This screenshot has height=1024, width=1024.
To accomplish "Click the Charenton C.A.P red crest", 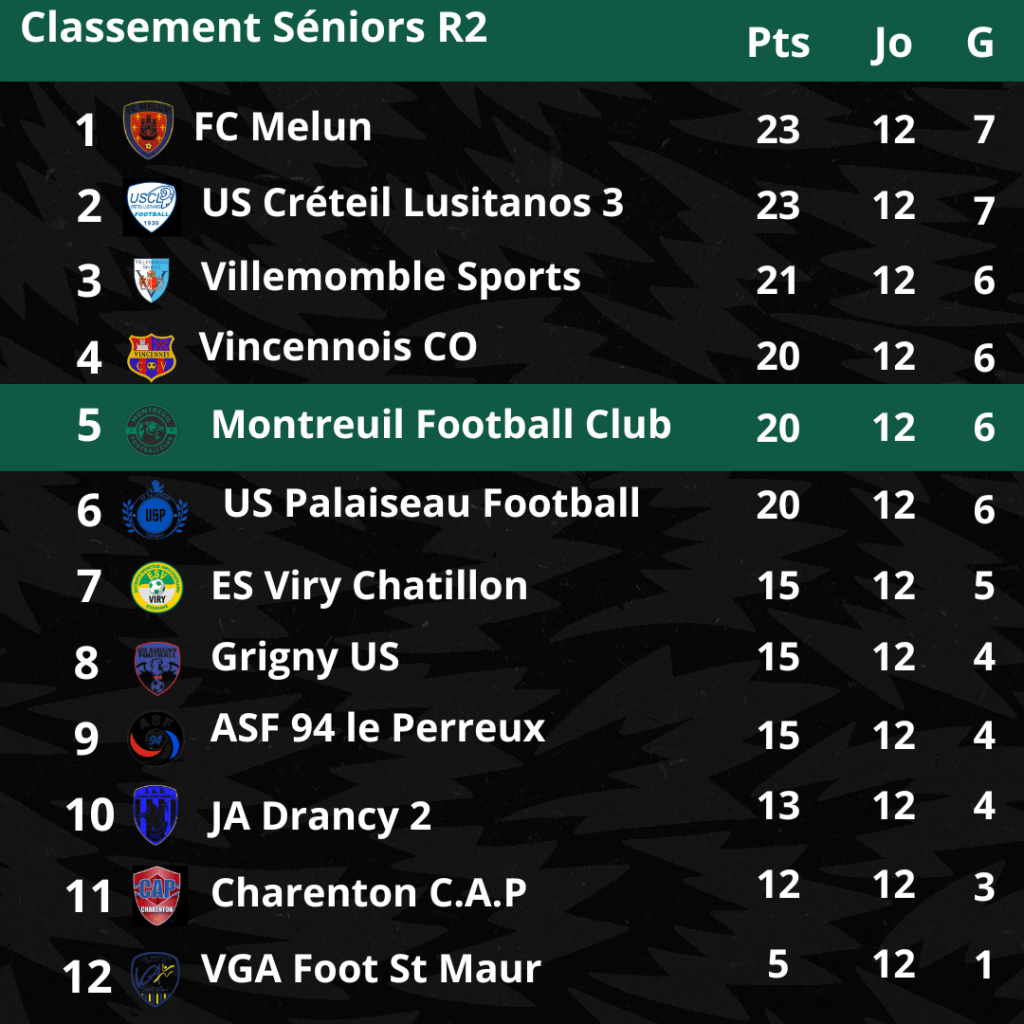I will point(159,895).
